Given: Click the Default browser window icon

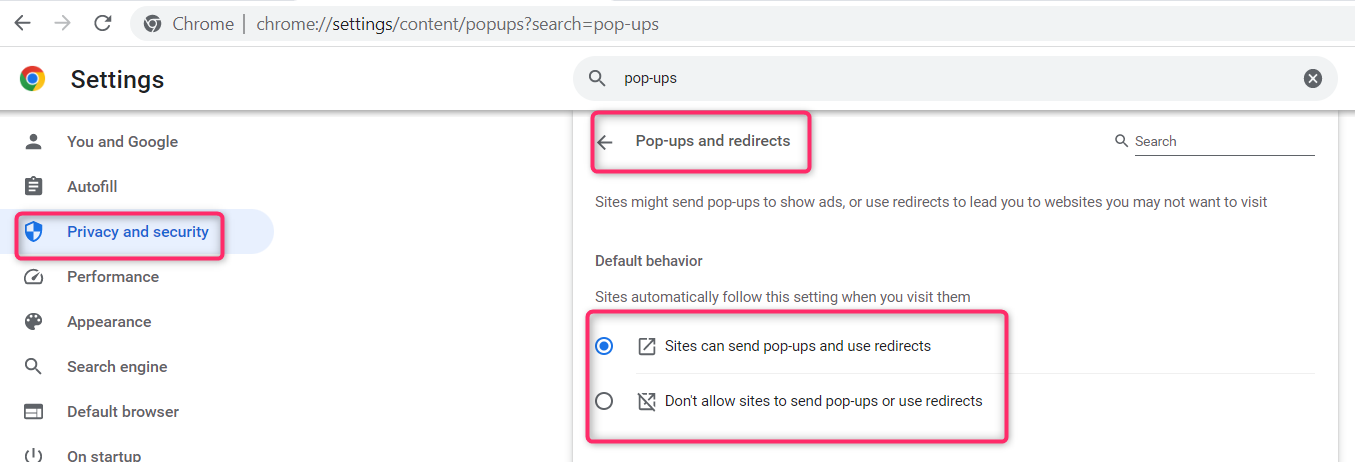Looking at the screenshot, I should (34, 412).
